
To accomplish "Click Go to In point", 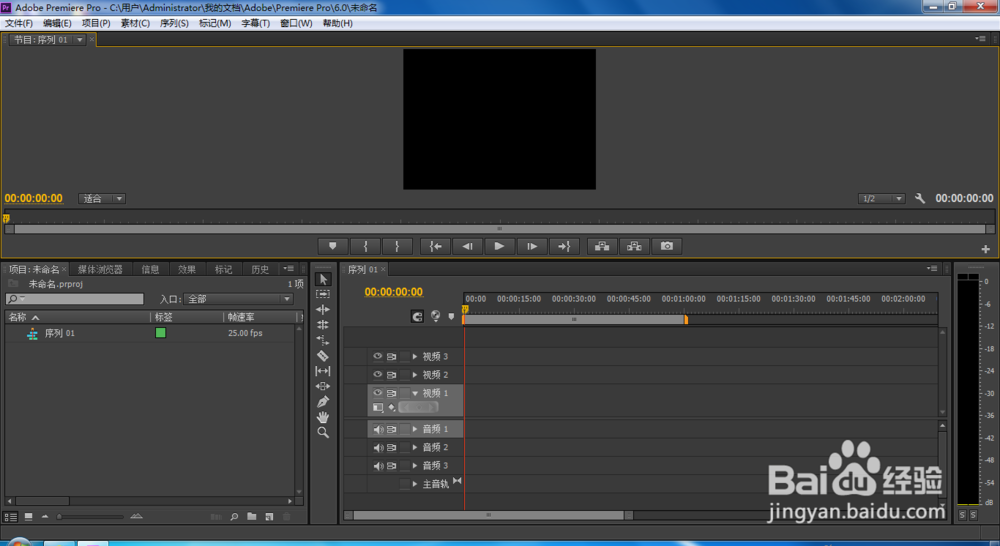I will tap(436, 246).
